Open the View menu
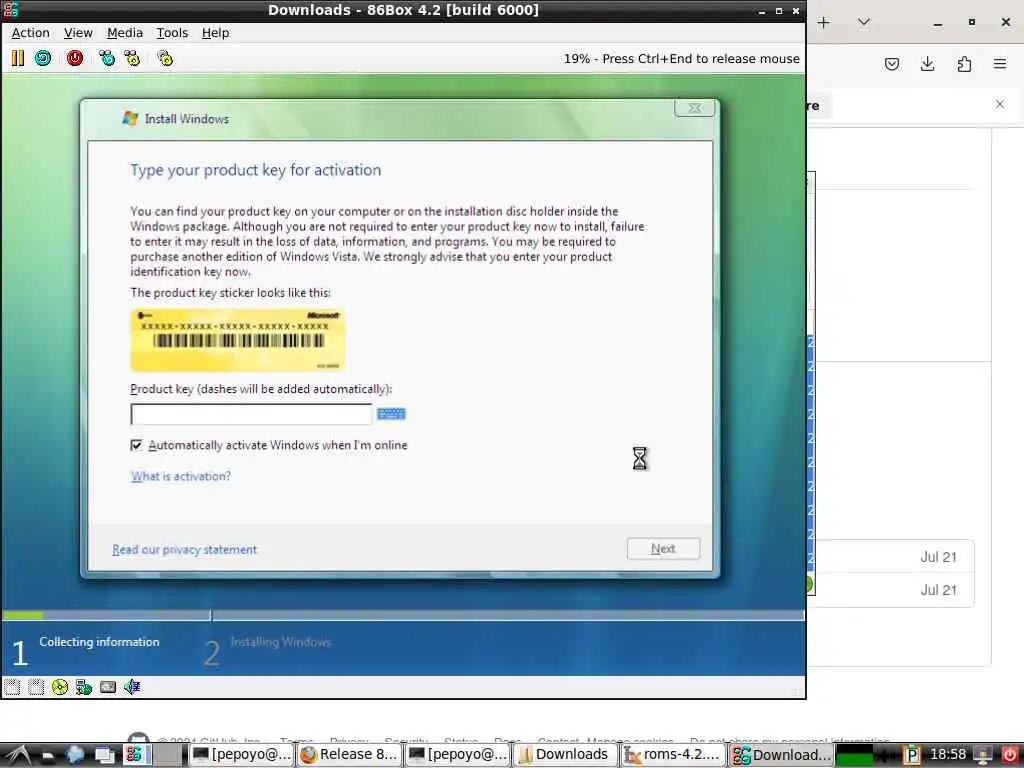This screenshot has height=768, width=1024. 78,33
